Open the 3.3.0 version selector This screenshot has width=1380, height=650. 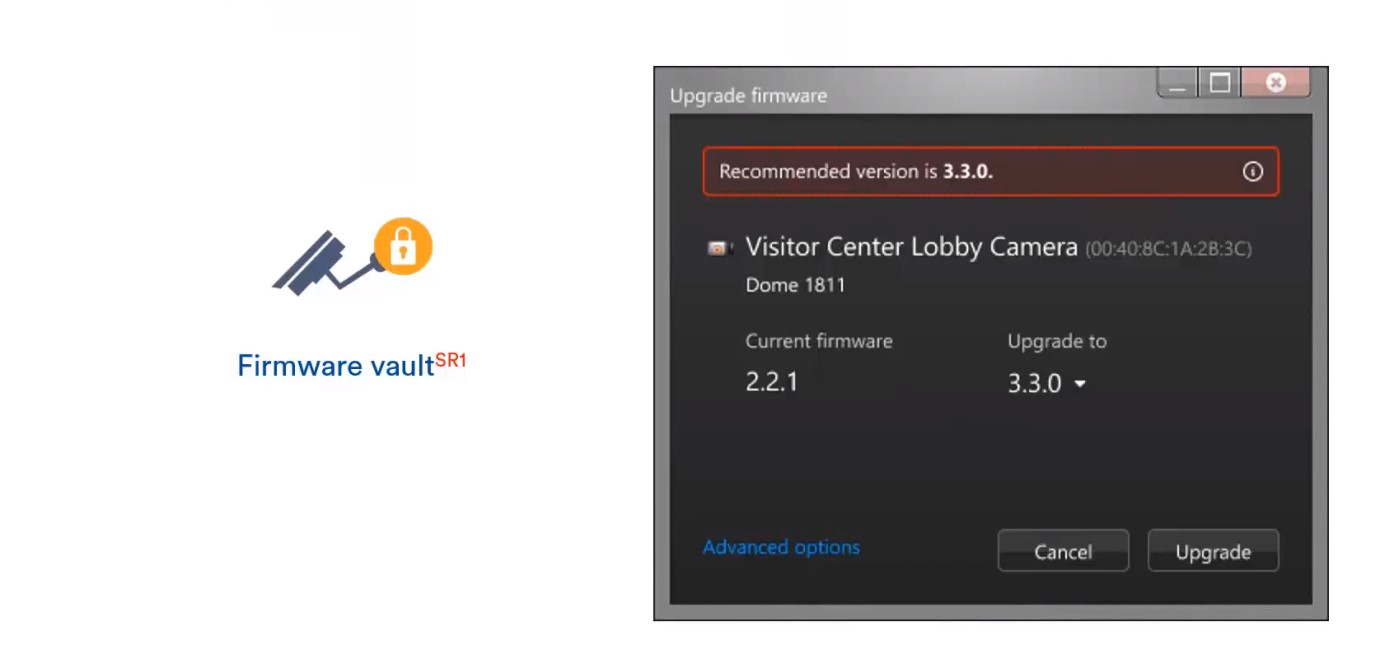click(1046, 384)
